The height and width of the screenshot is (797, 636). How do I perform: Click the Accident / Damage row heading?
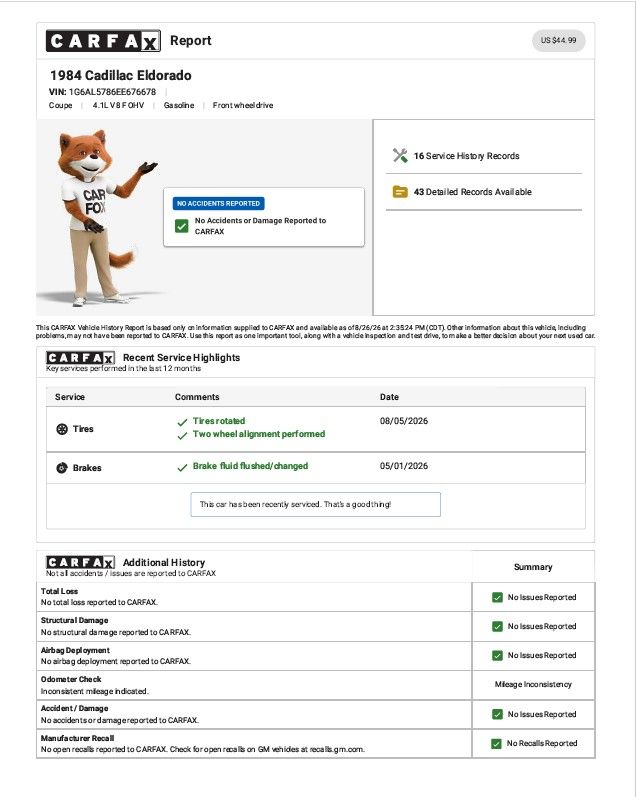[x=74, y=709]
